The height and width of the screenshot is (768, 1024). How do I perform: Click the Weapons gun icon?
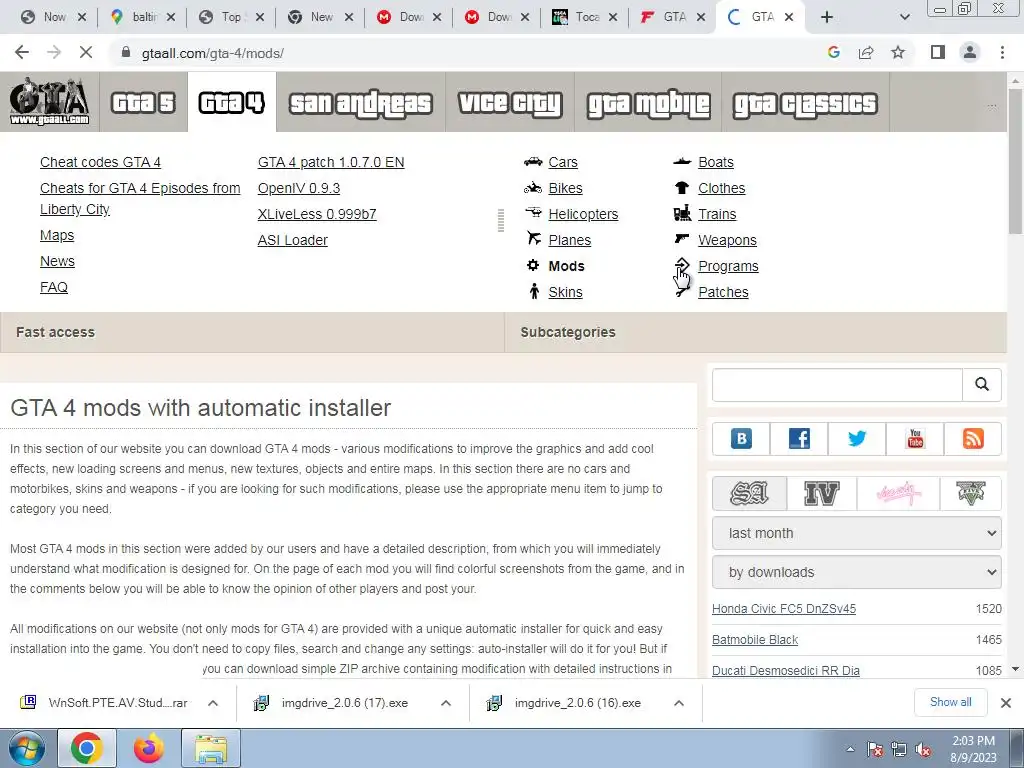tap(682, 239)
